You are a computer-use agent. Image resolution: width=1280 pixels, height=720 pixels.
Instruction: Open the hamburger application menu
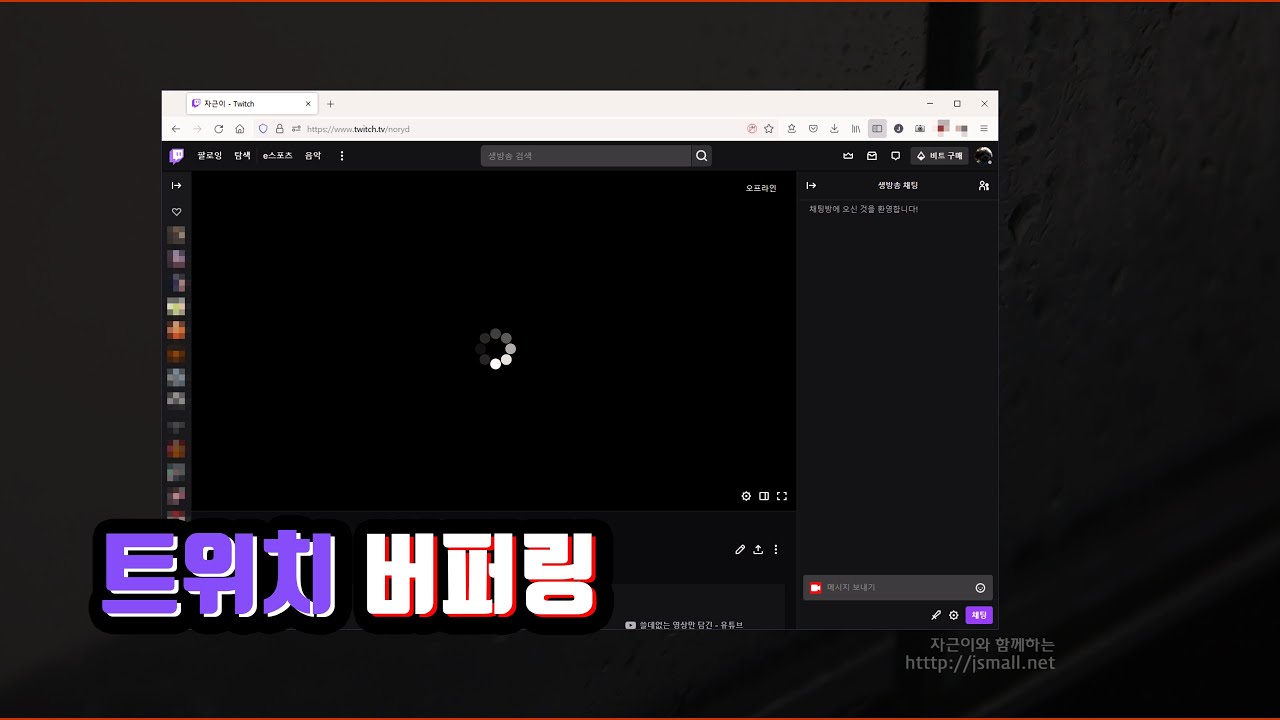tap(984, 129)
